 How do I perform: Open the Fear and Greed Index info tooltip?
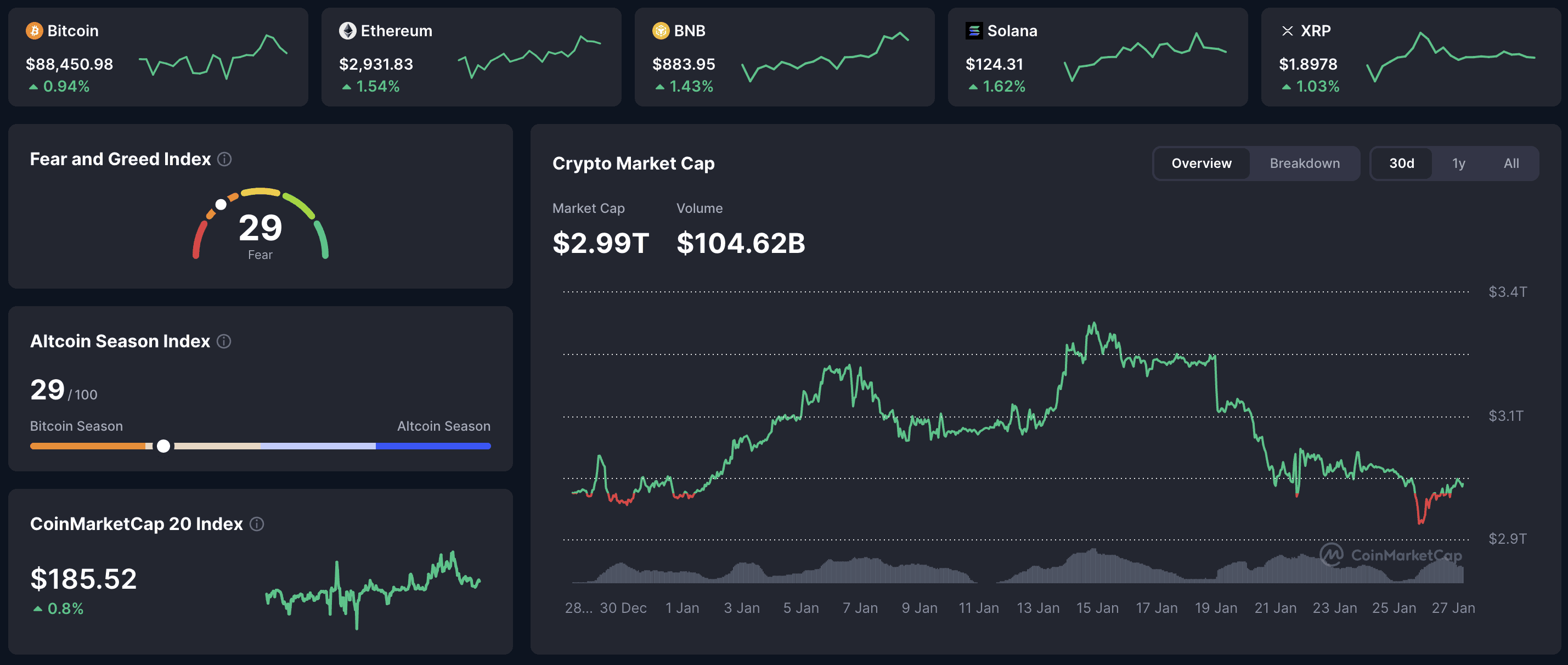[x=224, y=159]
